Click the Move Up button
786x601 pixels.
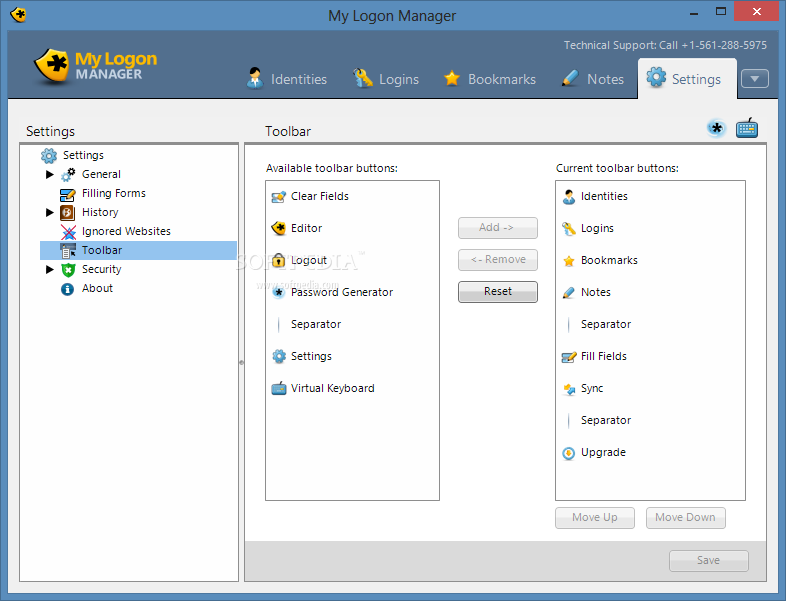(595, 518)
